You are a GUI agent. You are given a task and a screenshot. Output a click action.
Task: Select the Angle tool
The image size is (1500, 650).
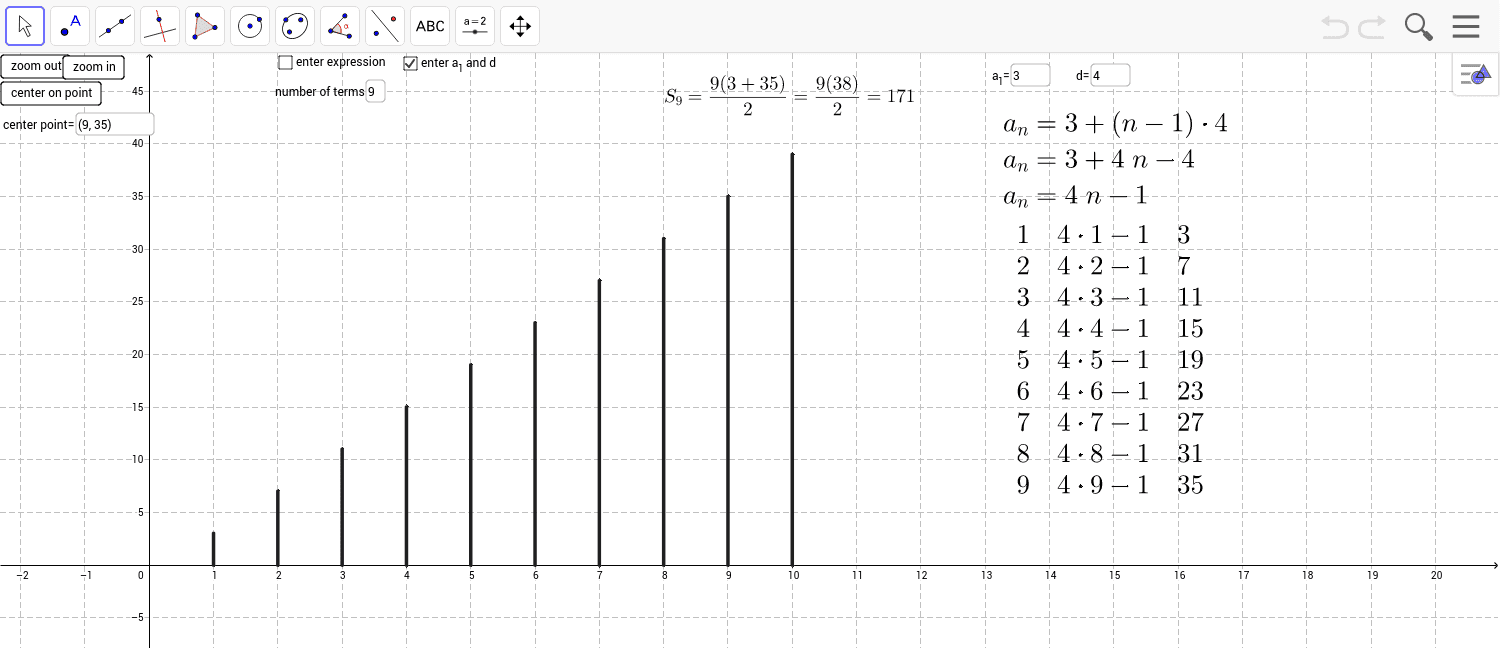340,26
